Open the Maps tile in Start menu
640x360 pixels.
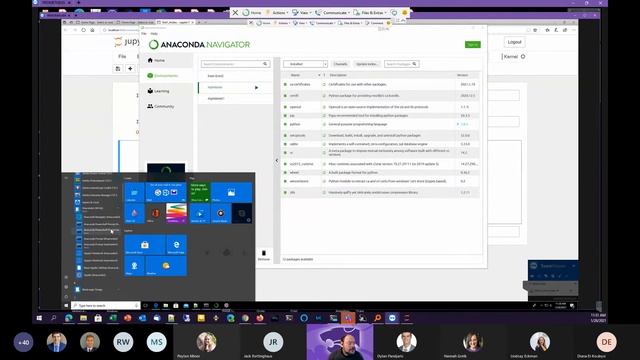click(x=134, y=266)
